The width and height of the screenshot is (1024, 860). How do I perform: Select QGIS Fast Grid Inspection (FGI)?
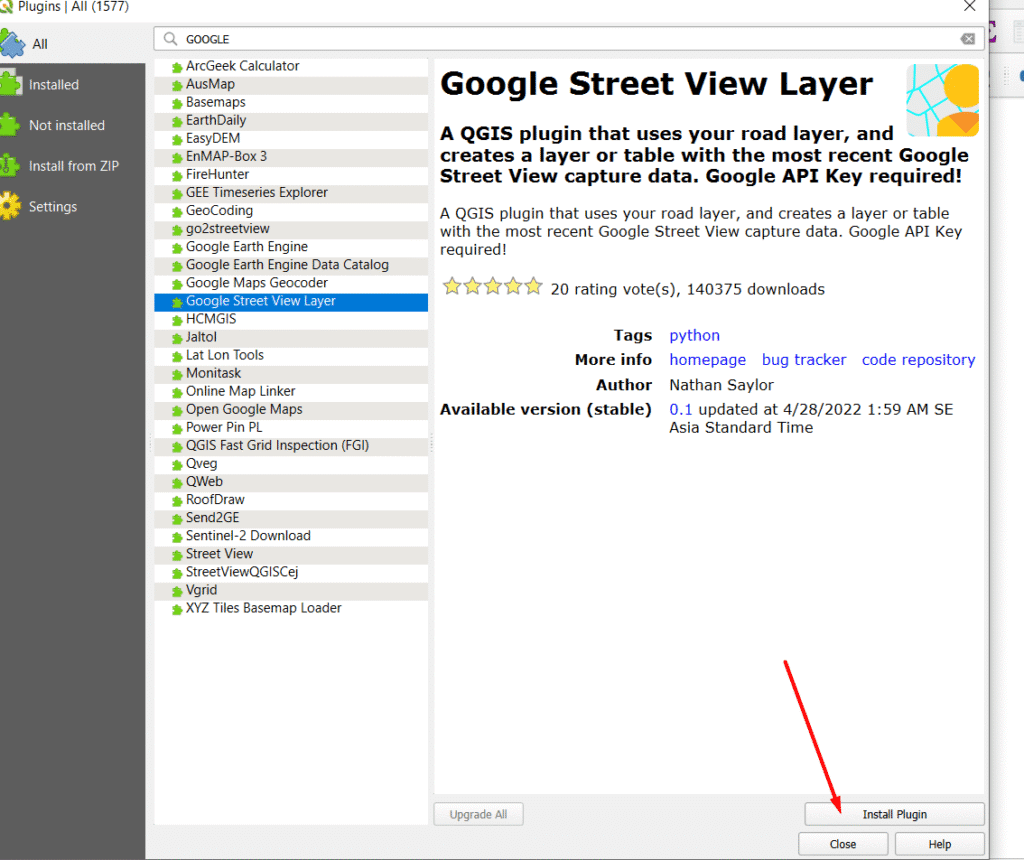coord(291,445)
